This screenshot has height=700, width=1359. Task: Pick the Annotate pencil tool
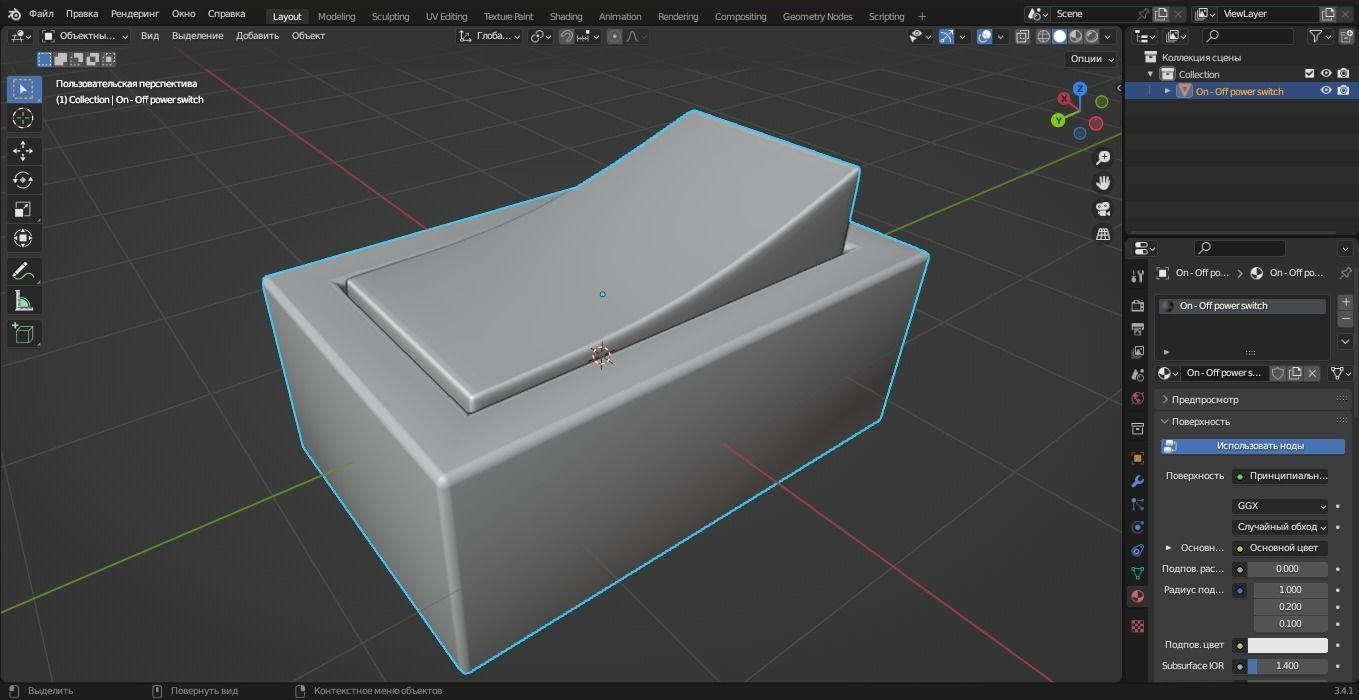coord(23,271)
